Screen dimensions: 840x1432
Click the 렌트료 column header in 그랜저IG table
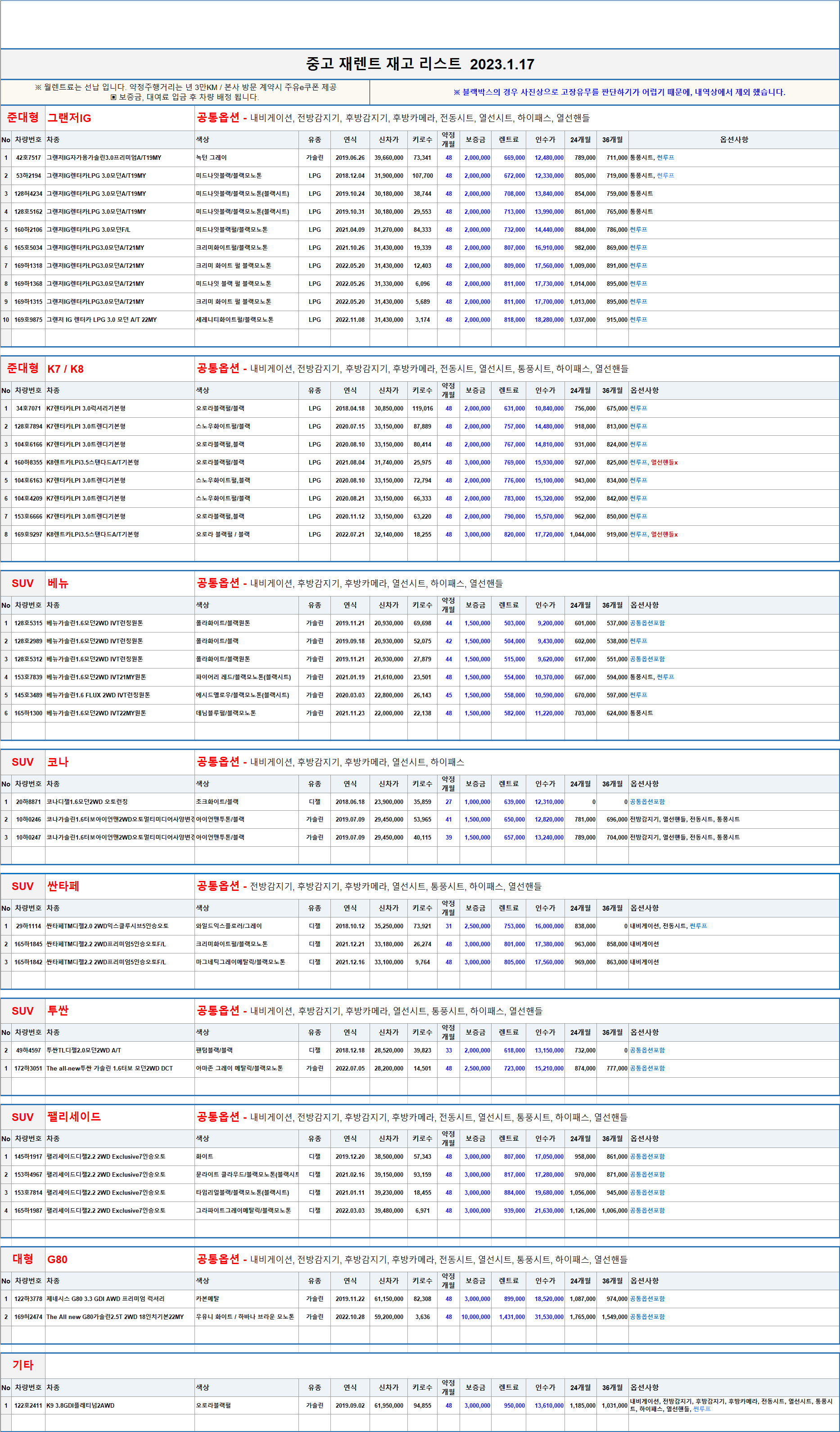pos(509,140)
